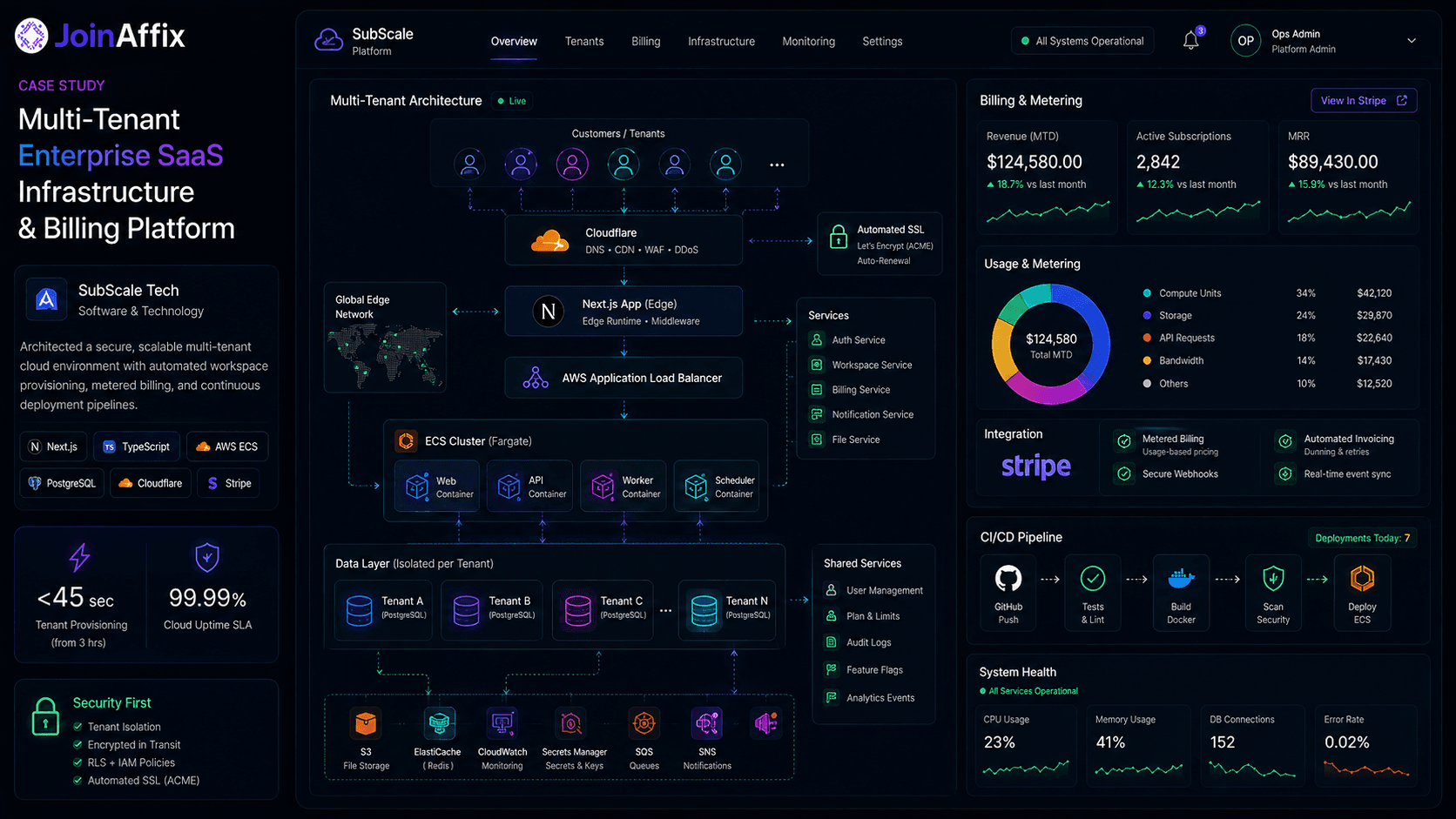The image size is (1456, 819).
Task: Click the Global Edge Network world map
Action: pos(385,355)
